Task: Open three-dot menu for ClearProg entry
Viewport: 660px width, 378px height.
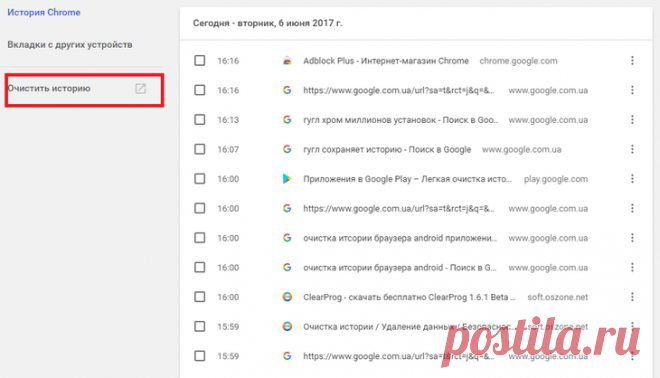Action: point(632,297)
